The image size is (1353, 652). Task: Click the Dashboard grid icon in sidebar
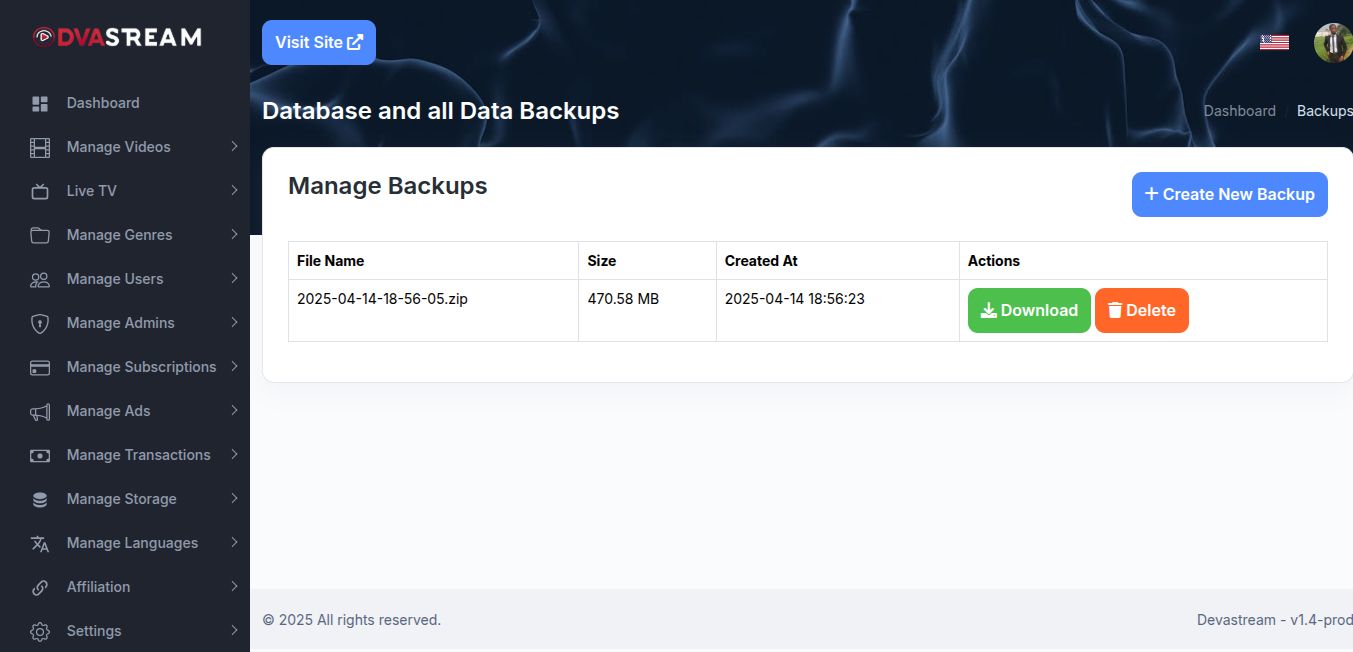(x=40, y=103)
